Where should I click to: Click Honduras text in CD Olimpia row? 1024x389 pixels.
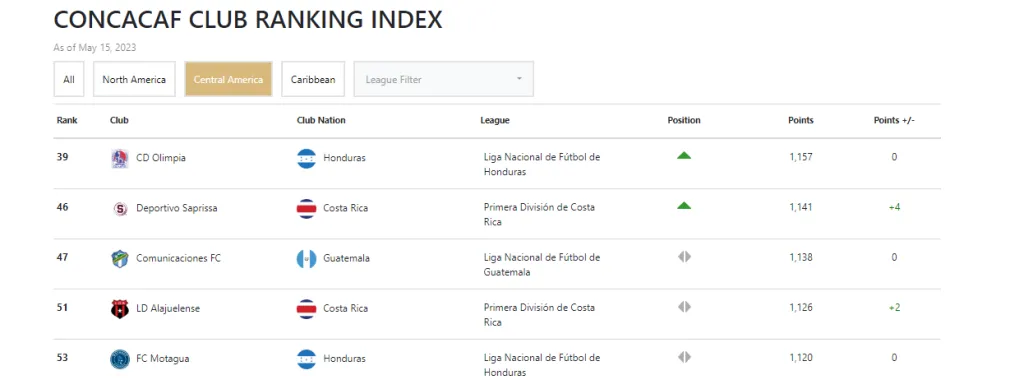coord(344,158)
